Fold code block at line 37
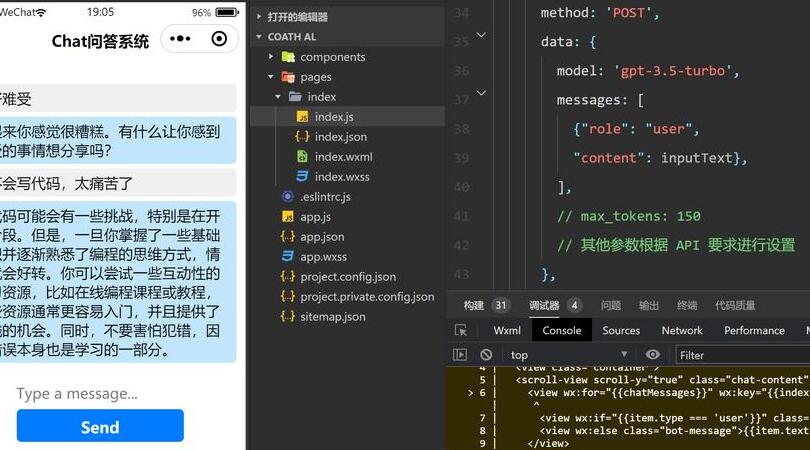810x450 pixels. tap(481, 93)
